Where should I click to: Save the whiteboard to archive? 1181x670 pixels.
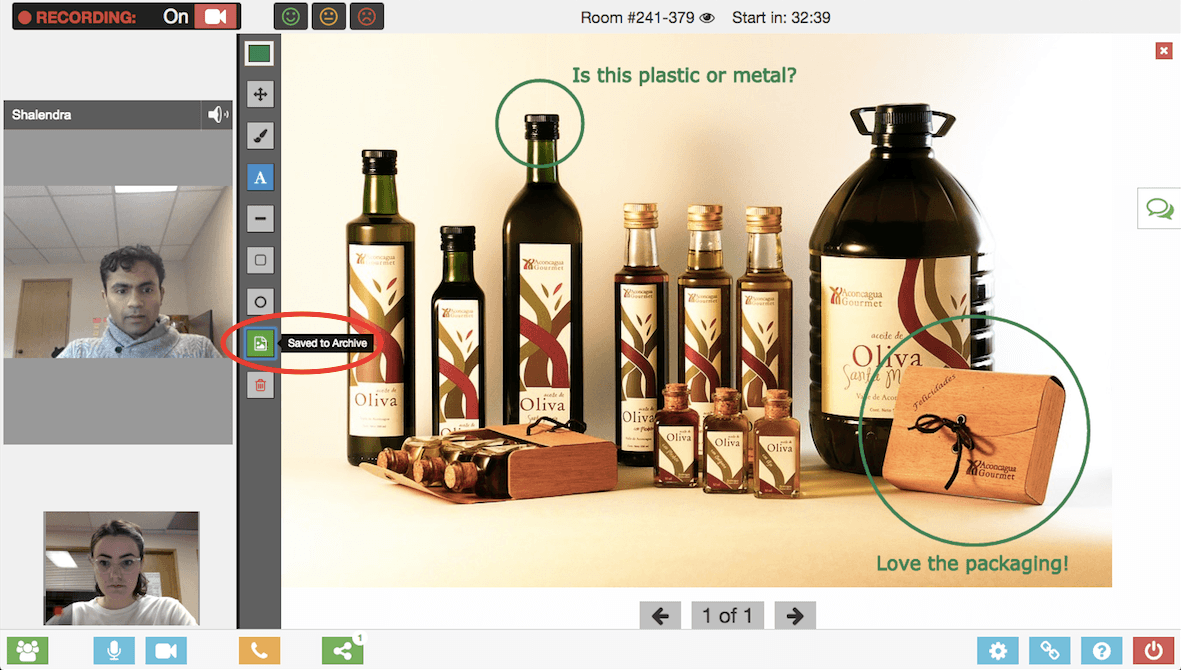coord(259,342)
